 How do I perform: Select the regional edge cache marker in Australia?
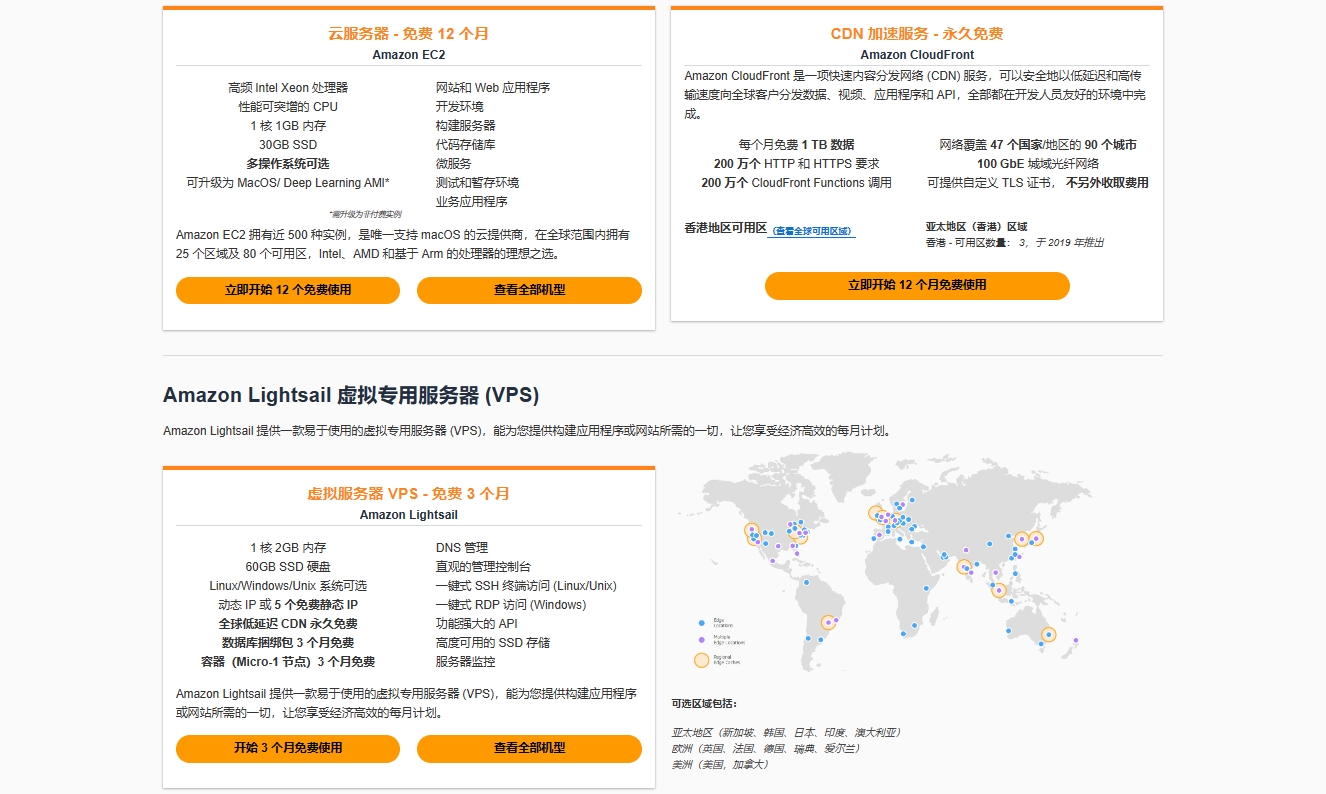point(1048,634)
